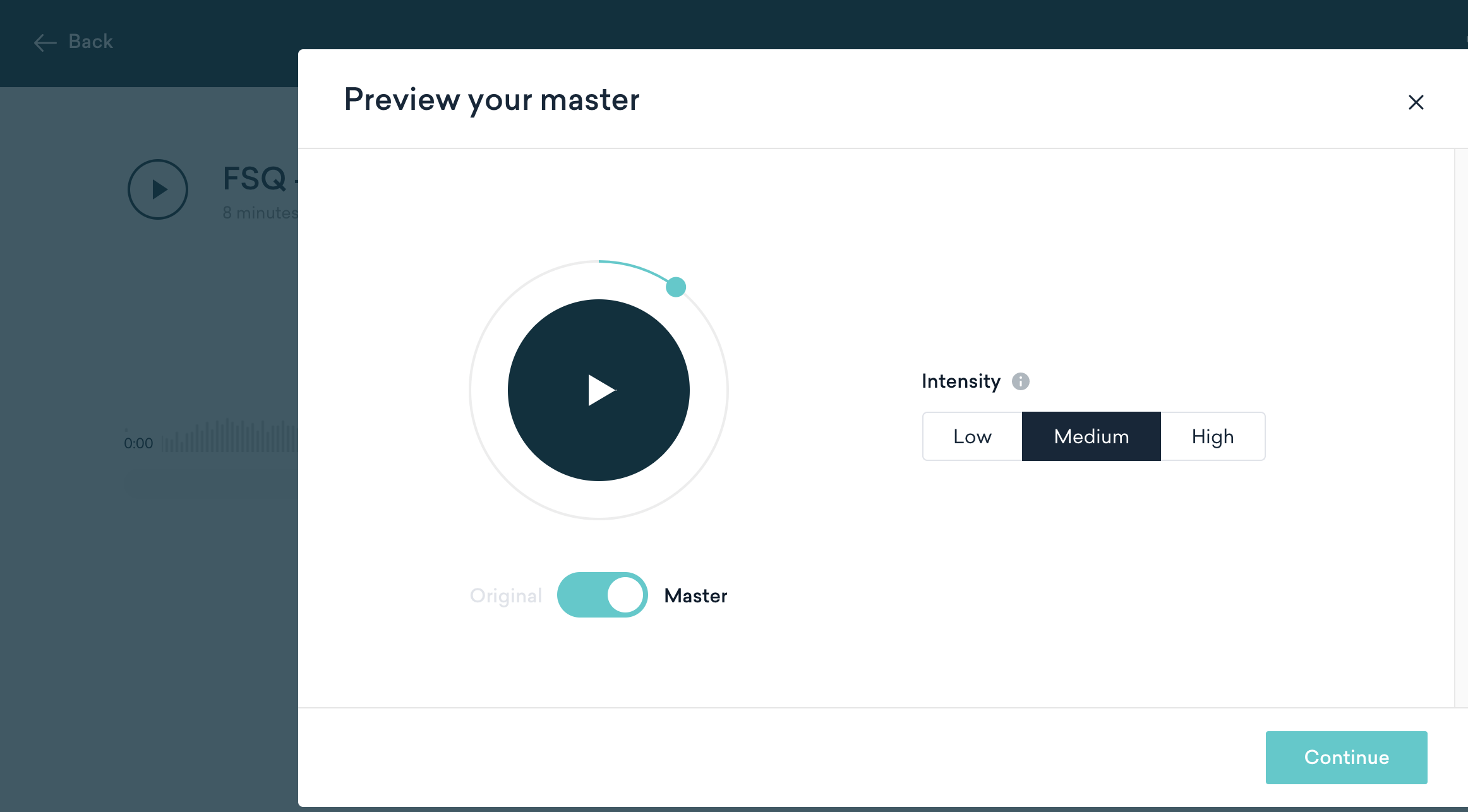Select Medium intensity

point(1091,436)
